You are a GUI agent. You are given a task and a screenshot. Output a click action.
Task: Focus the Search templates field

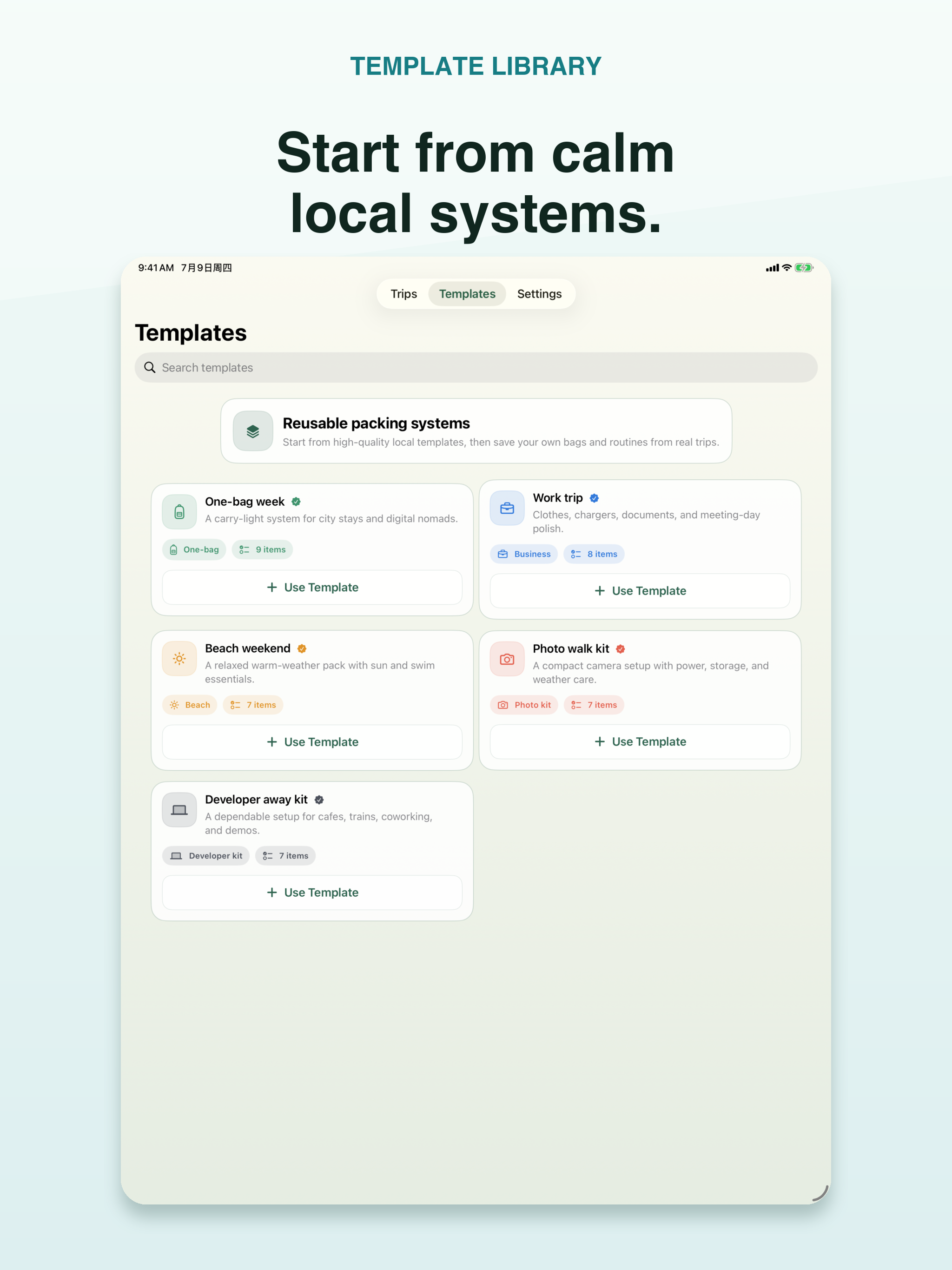tap(476, 367)
